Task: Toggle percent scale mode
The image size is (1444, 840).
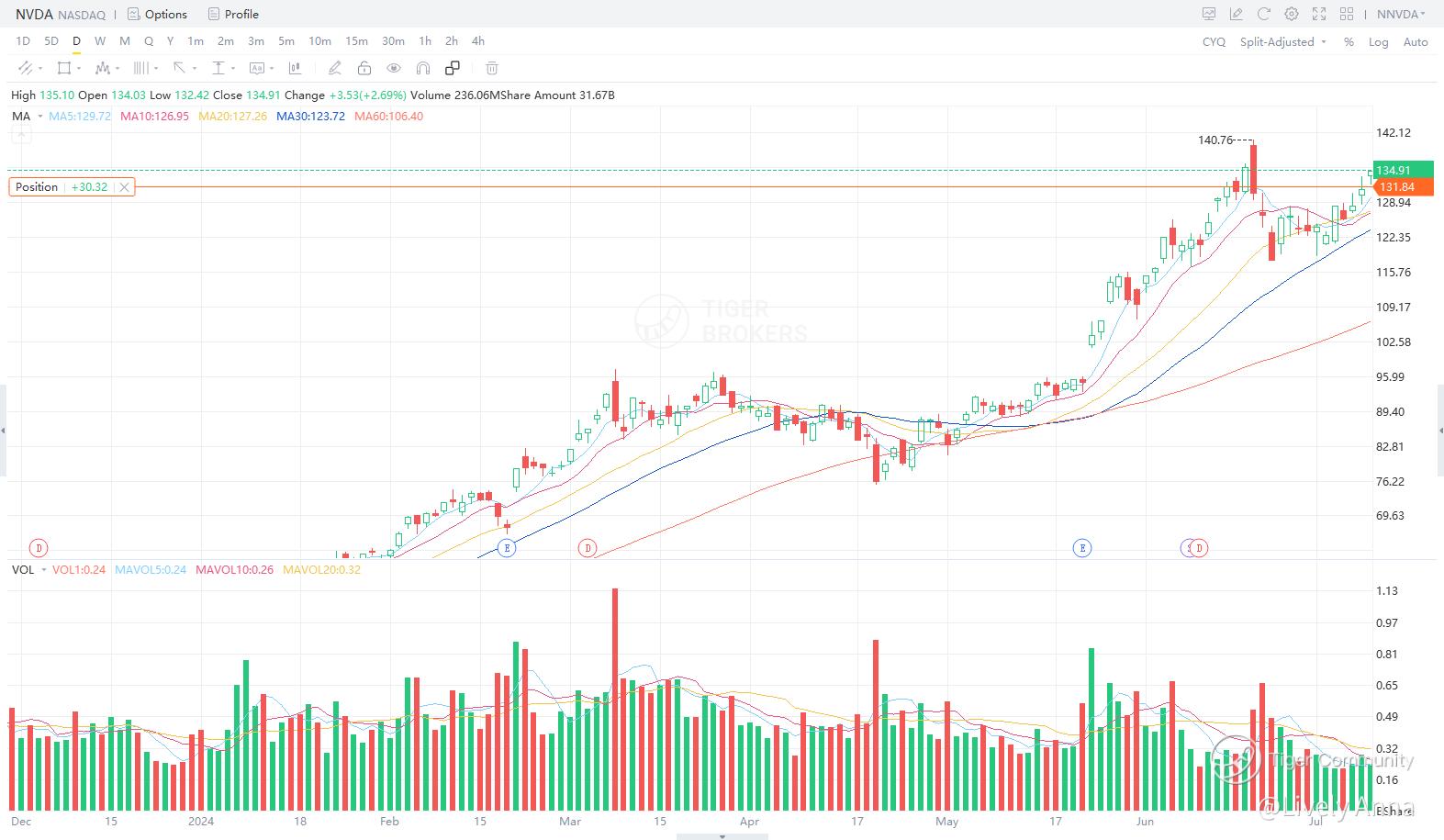Action: click(1349, 42)
